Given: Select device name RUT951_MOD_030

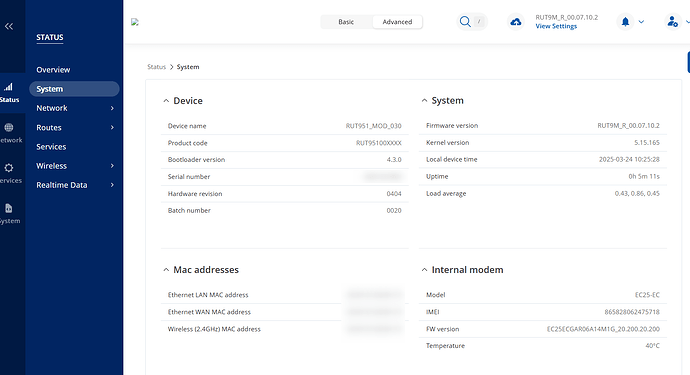Looking at the screenshot, I should click(373, 126).
